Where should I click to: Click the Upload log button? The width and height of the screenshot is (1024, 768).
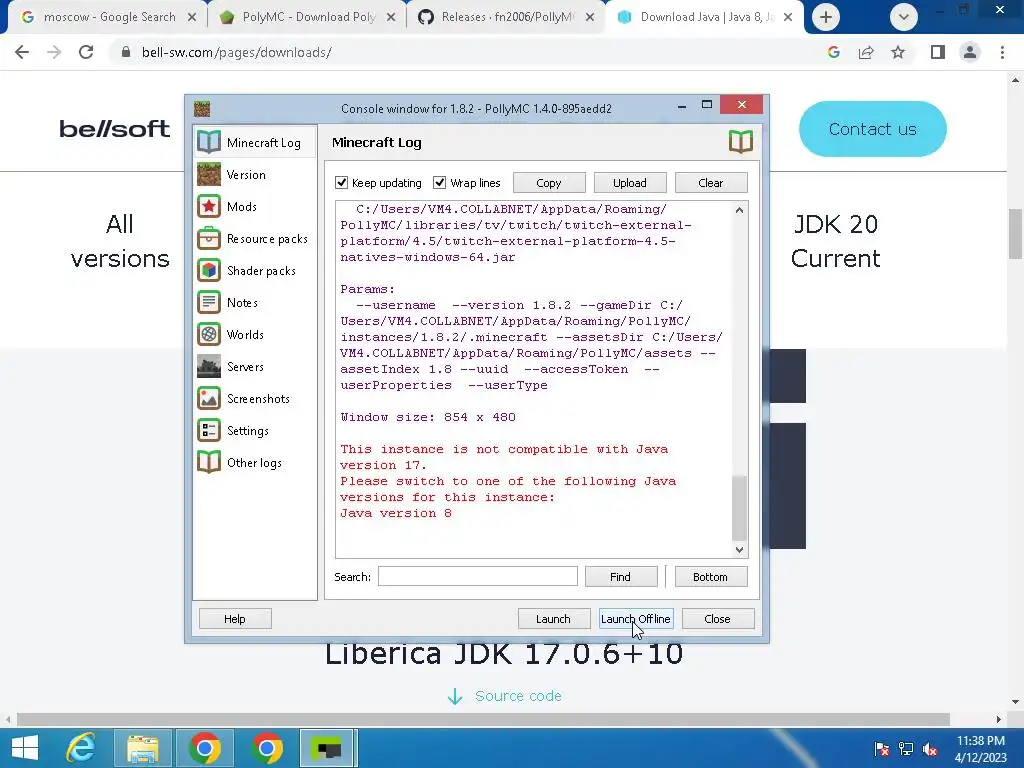630,183
